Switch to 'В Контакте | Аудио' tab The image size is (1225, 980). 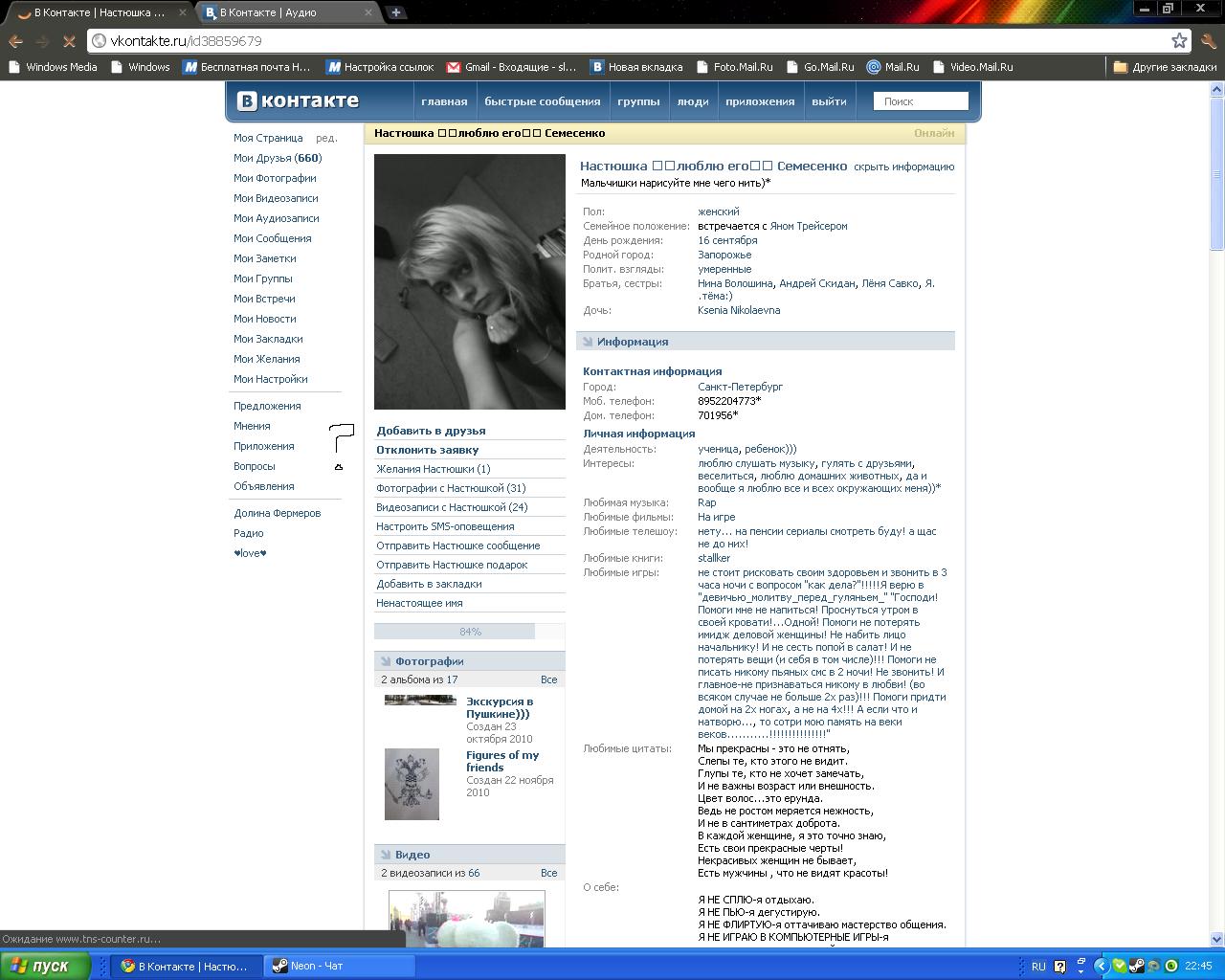coord(287,12)
